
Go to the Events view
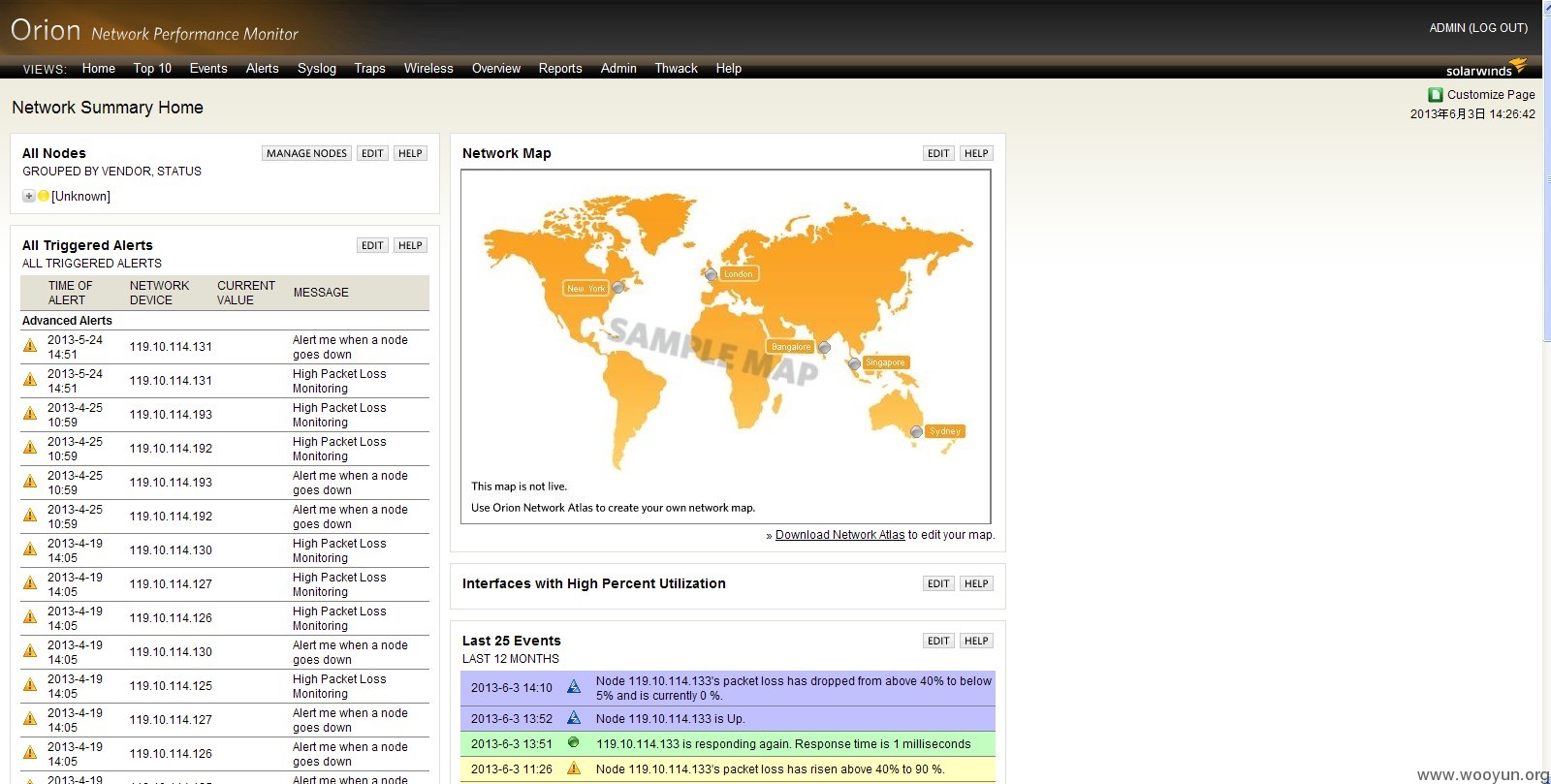click(208, 69)
